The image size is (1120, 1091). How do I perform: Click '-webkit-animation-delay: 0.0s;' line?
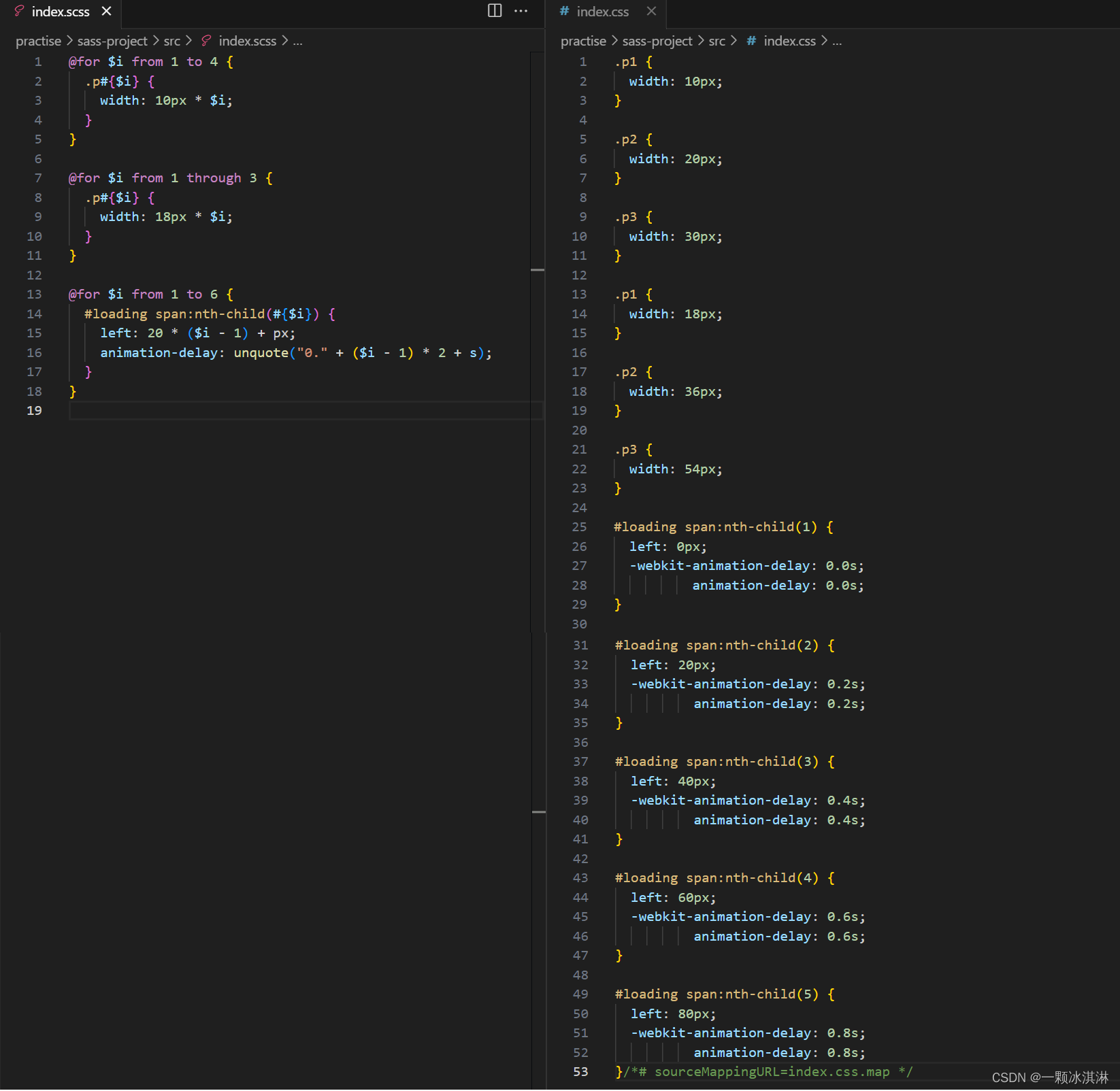(x=746, y=566)
